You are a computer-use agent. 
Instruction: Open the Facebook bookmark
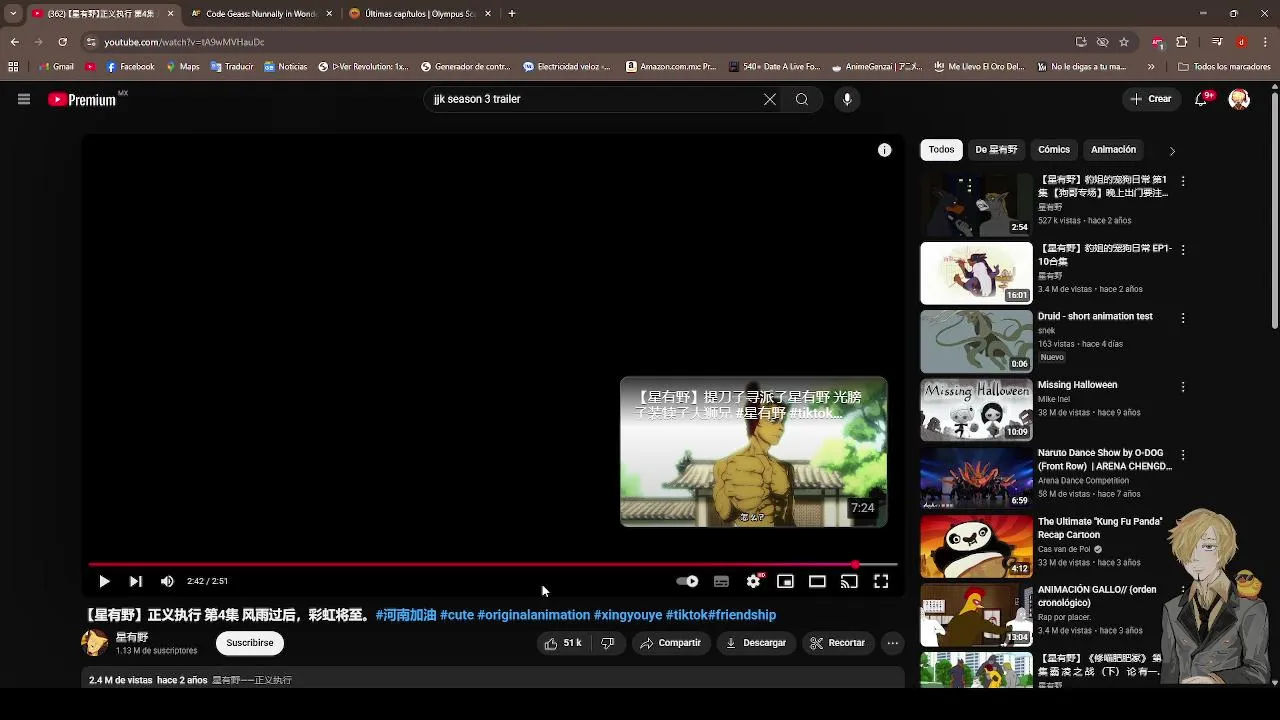pos(130,67)
